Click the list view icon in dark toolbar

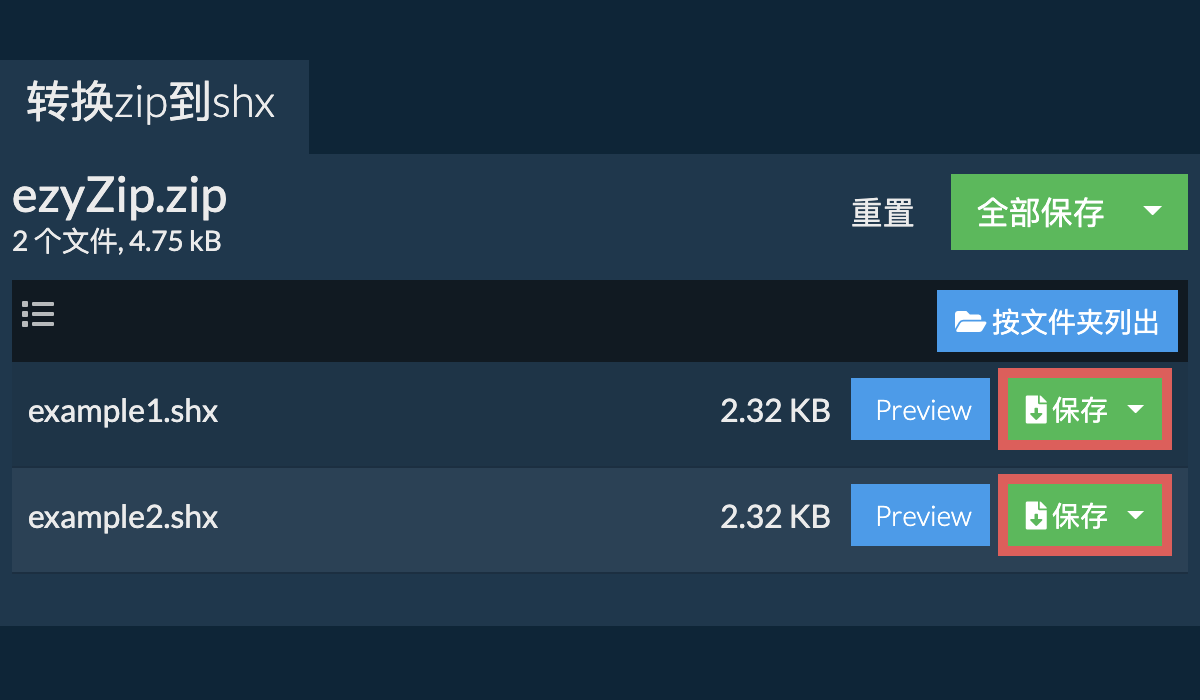coord(38,314)
